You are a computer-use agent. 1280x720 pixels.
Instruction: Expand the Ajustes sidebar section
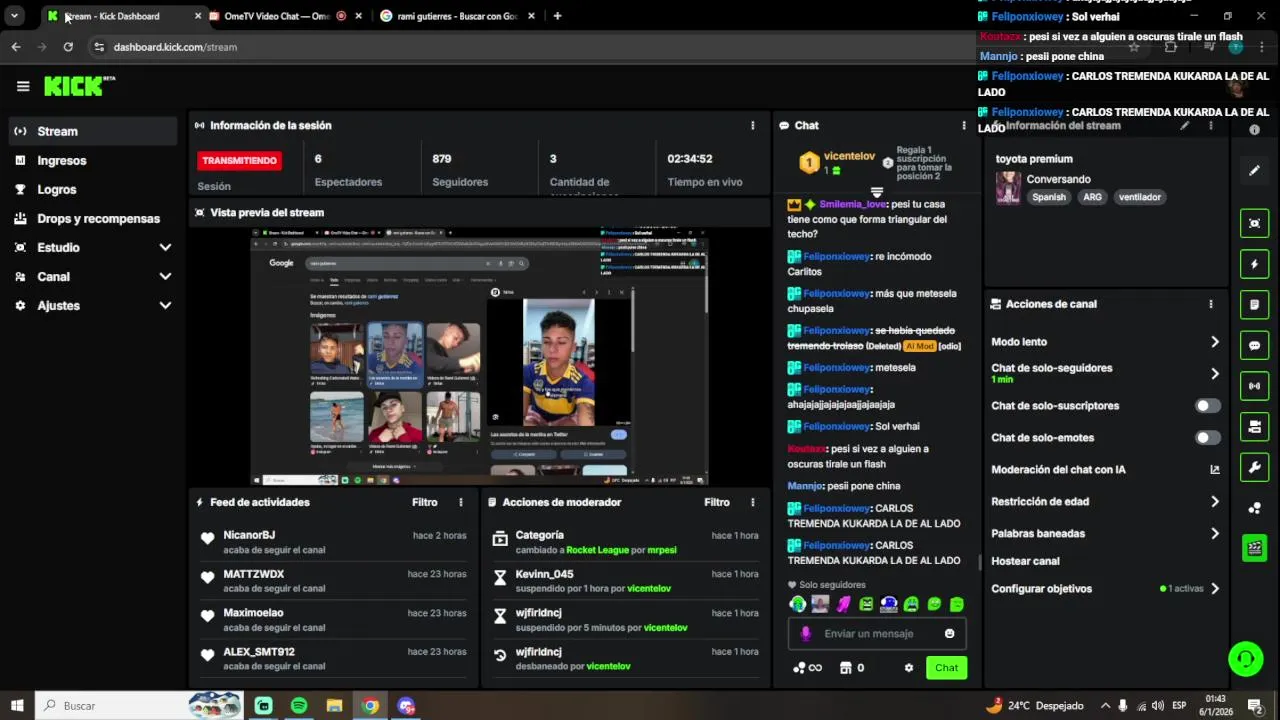(x=92, y=305)
